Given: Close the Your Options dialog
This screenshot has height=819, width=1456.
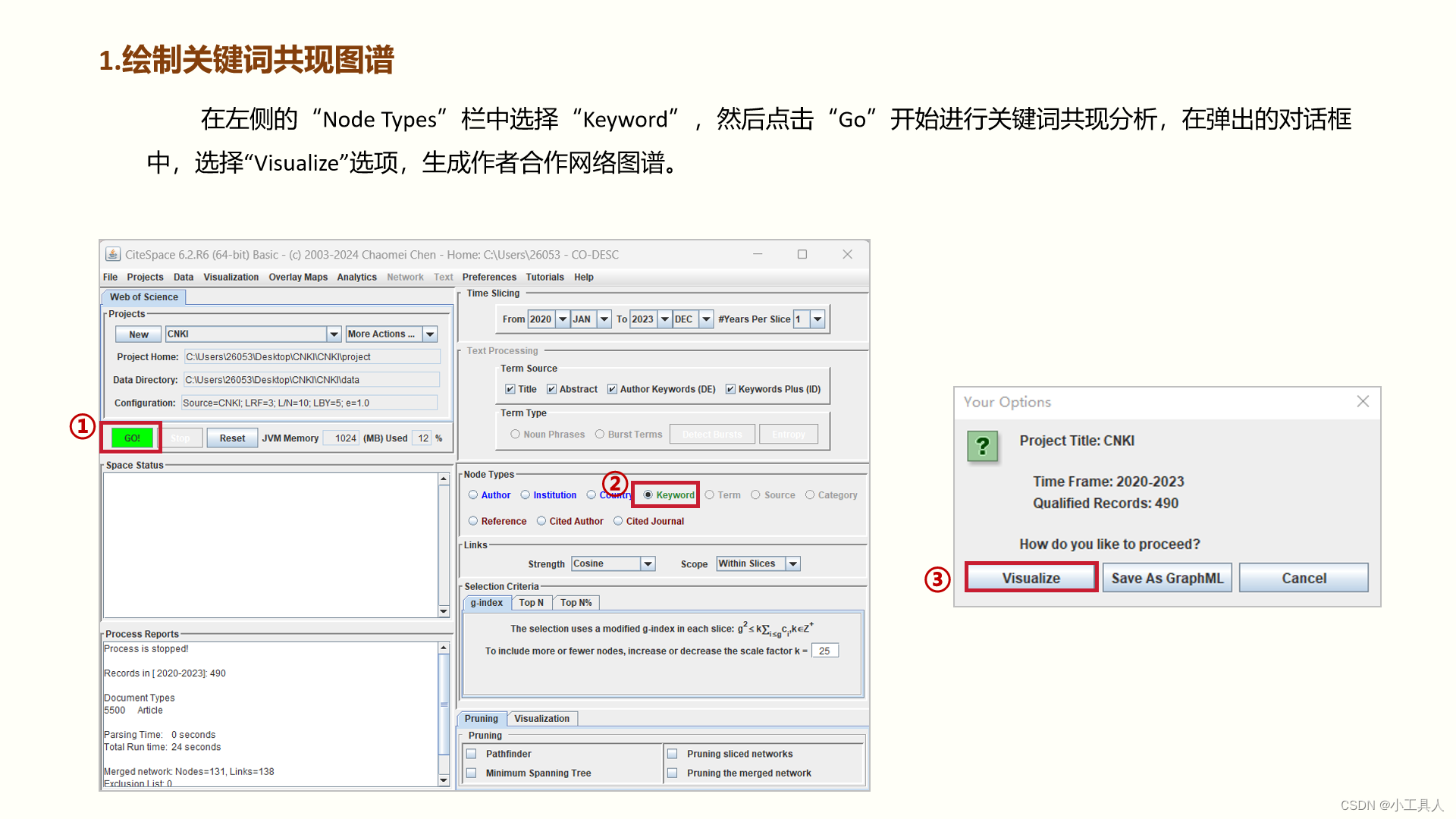Looking at the screenshot, I should coord(1363,401).
